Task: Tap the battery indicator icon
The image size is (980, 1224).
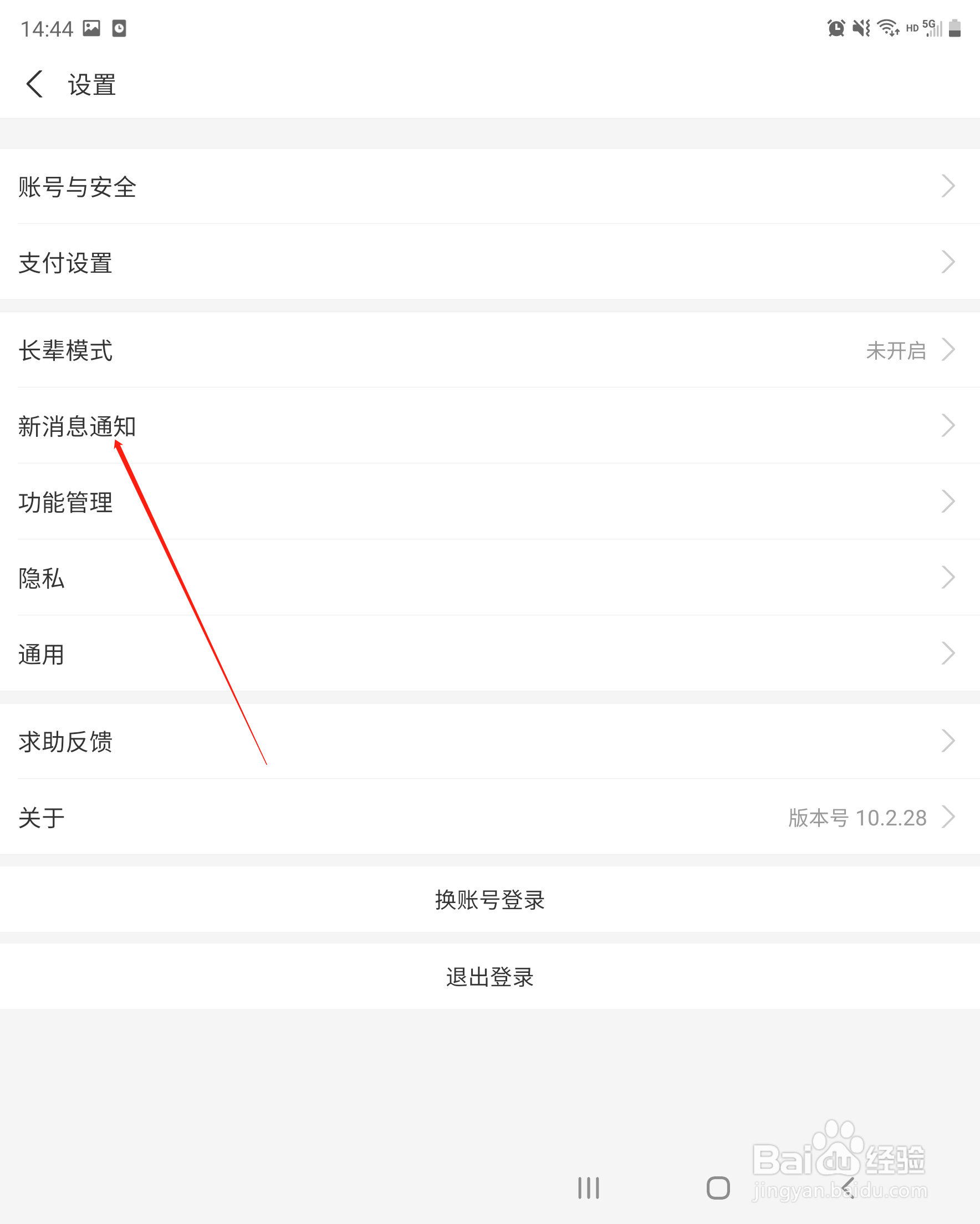Action: (955, 28)
